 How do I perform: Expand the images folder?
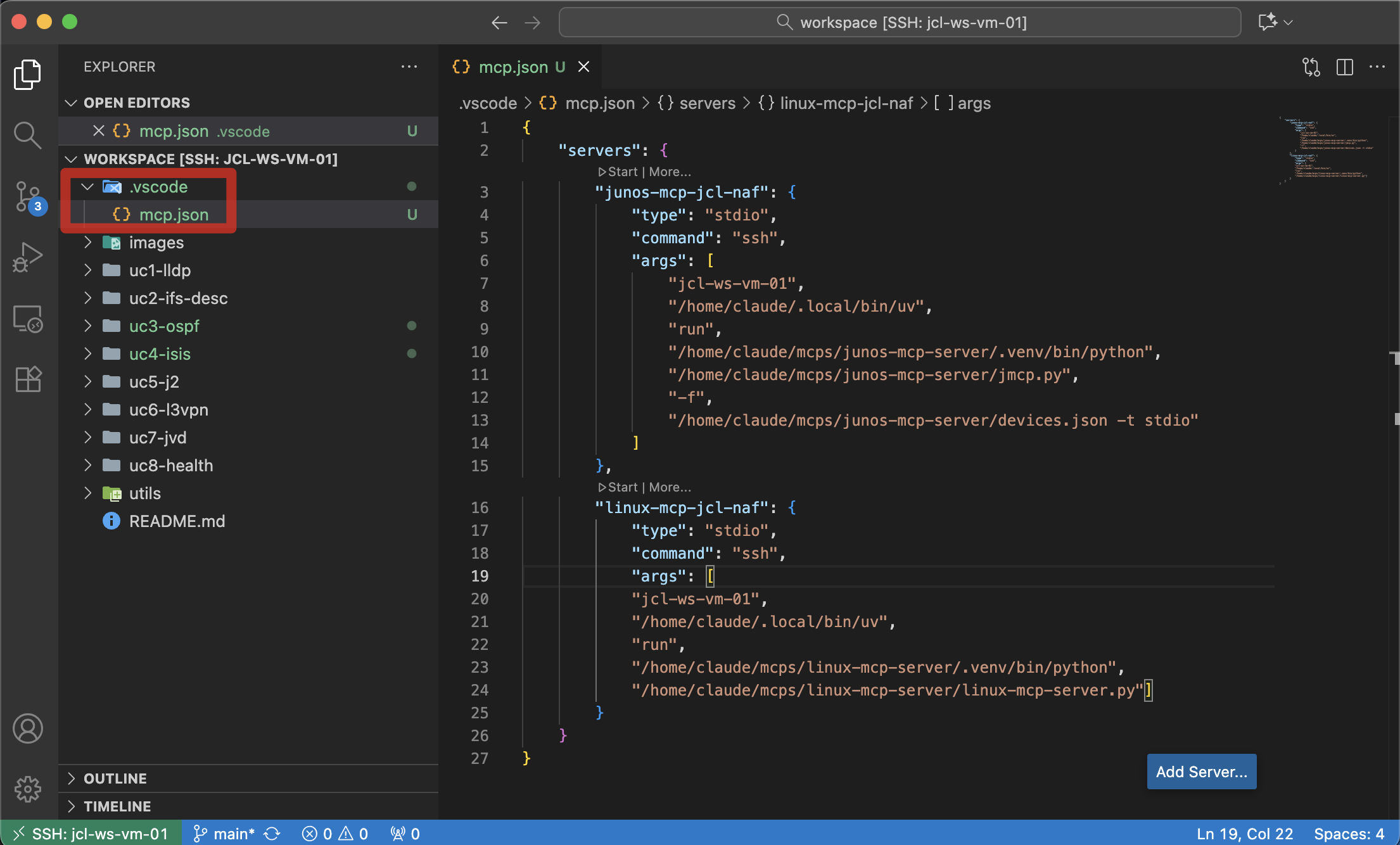point(87,242)
